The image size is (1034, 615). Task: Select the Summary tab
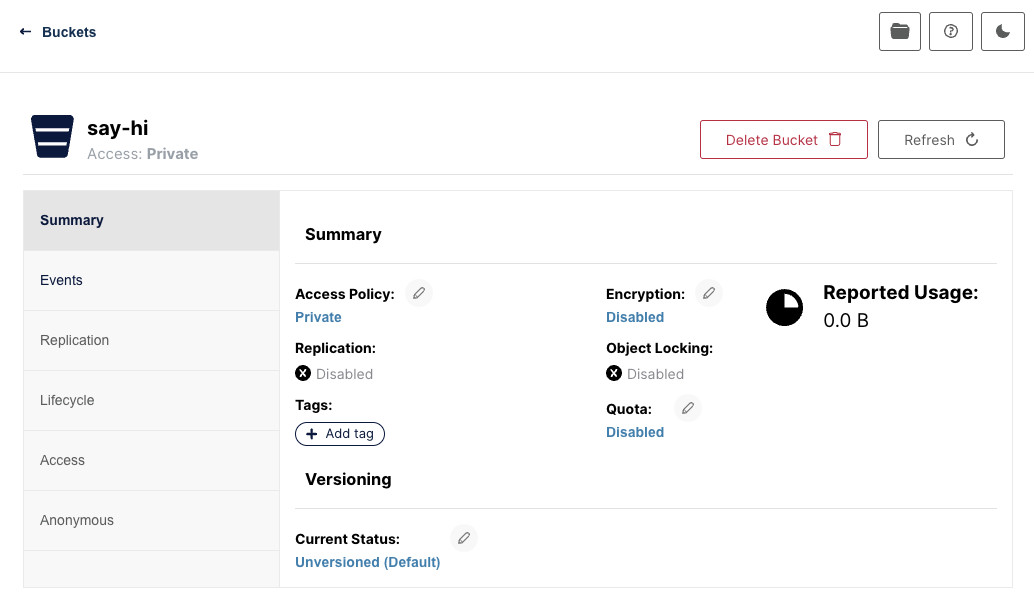pos(151,220)
